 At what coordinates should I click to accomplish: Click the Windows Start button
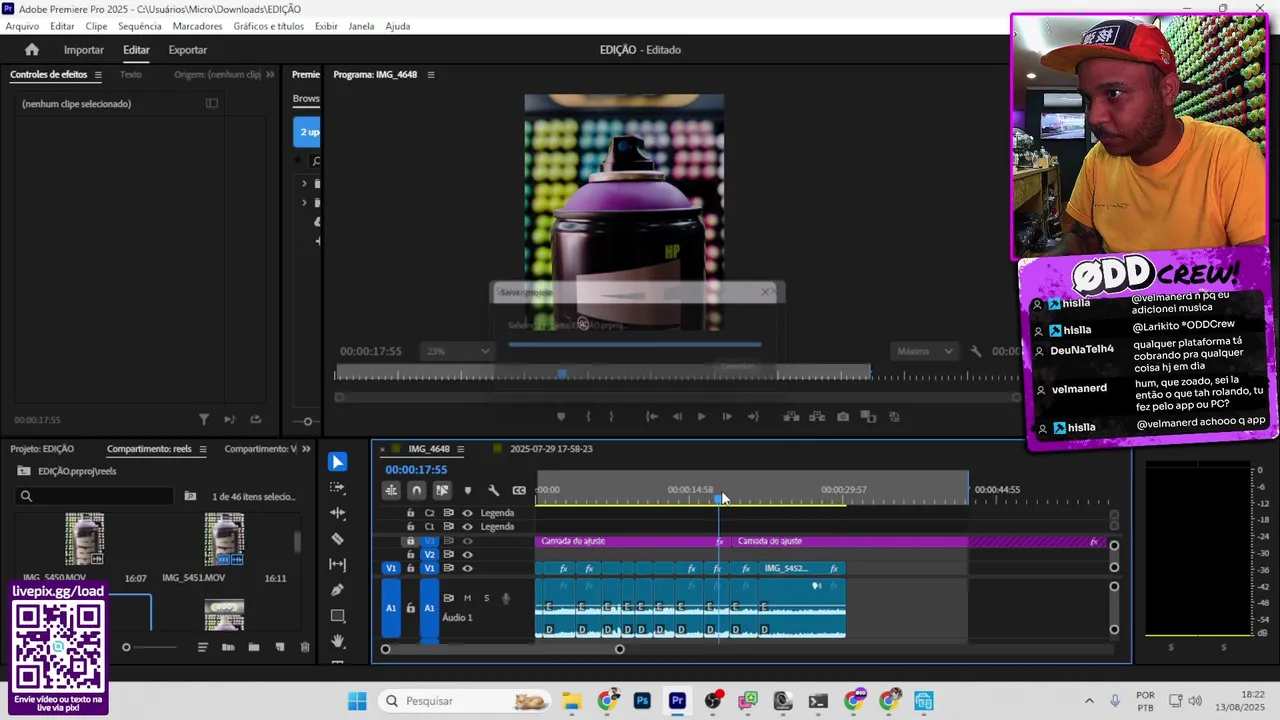coord(357,701)
